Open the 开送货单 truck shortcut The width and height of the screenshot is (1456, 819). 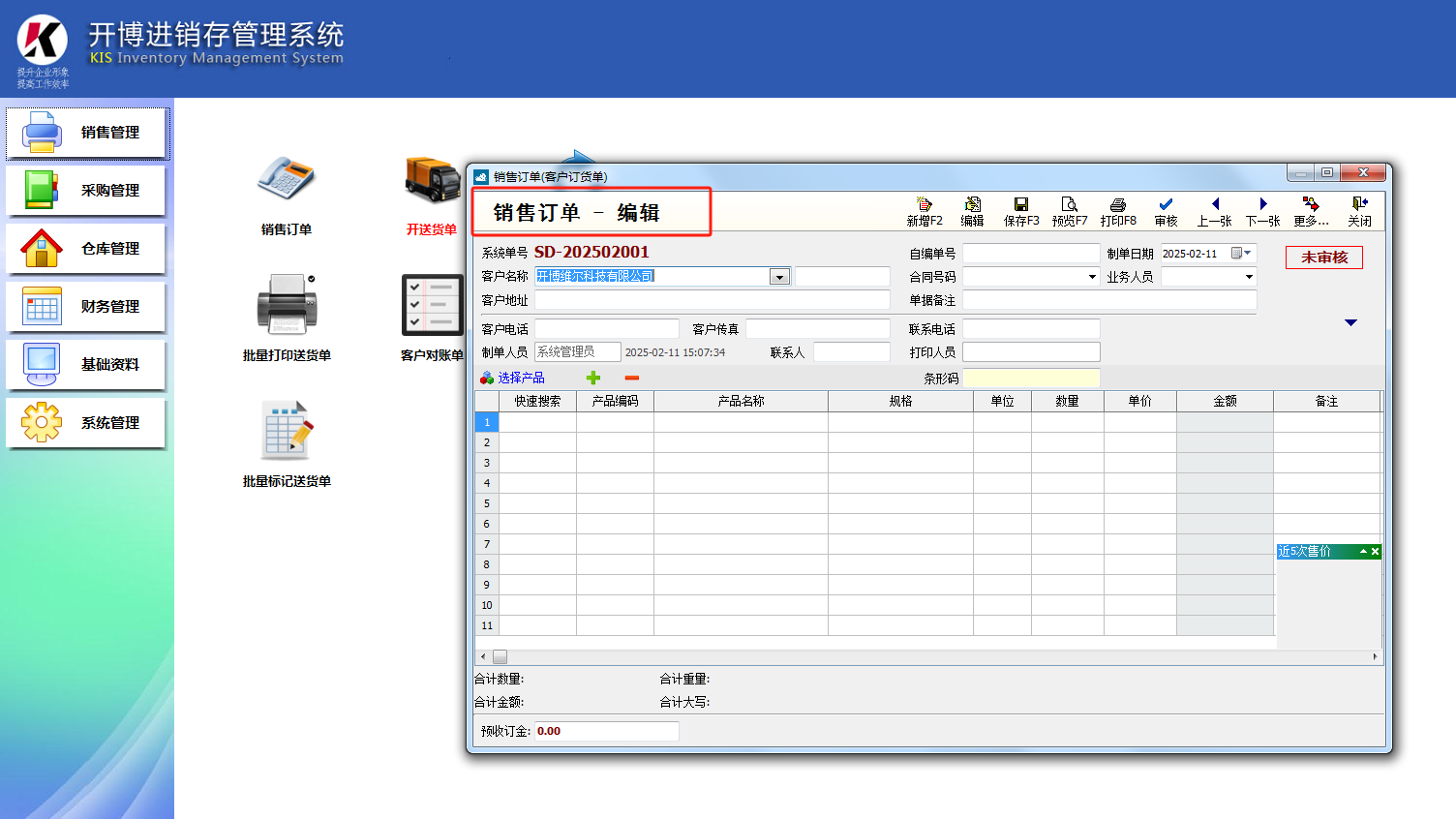tap(432, 196)
